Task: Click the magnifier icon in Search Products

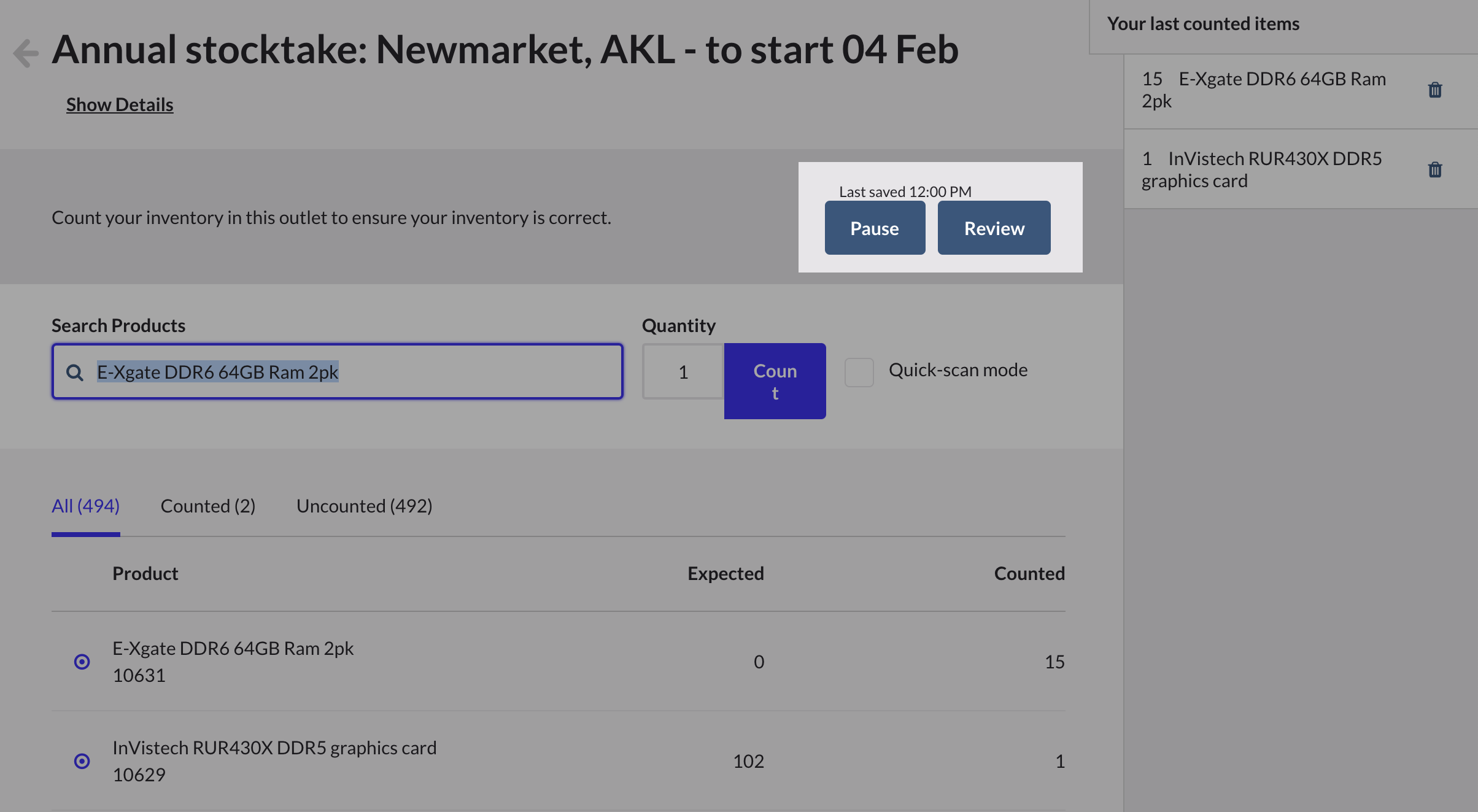Action: [x=75, y=373]
